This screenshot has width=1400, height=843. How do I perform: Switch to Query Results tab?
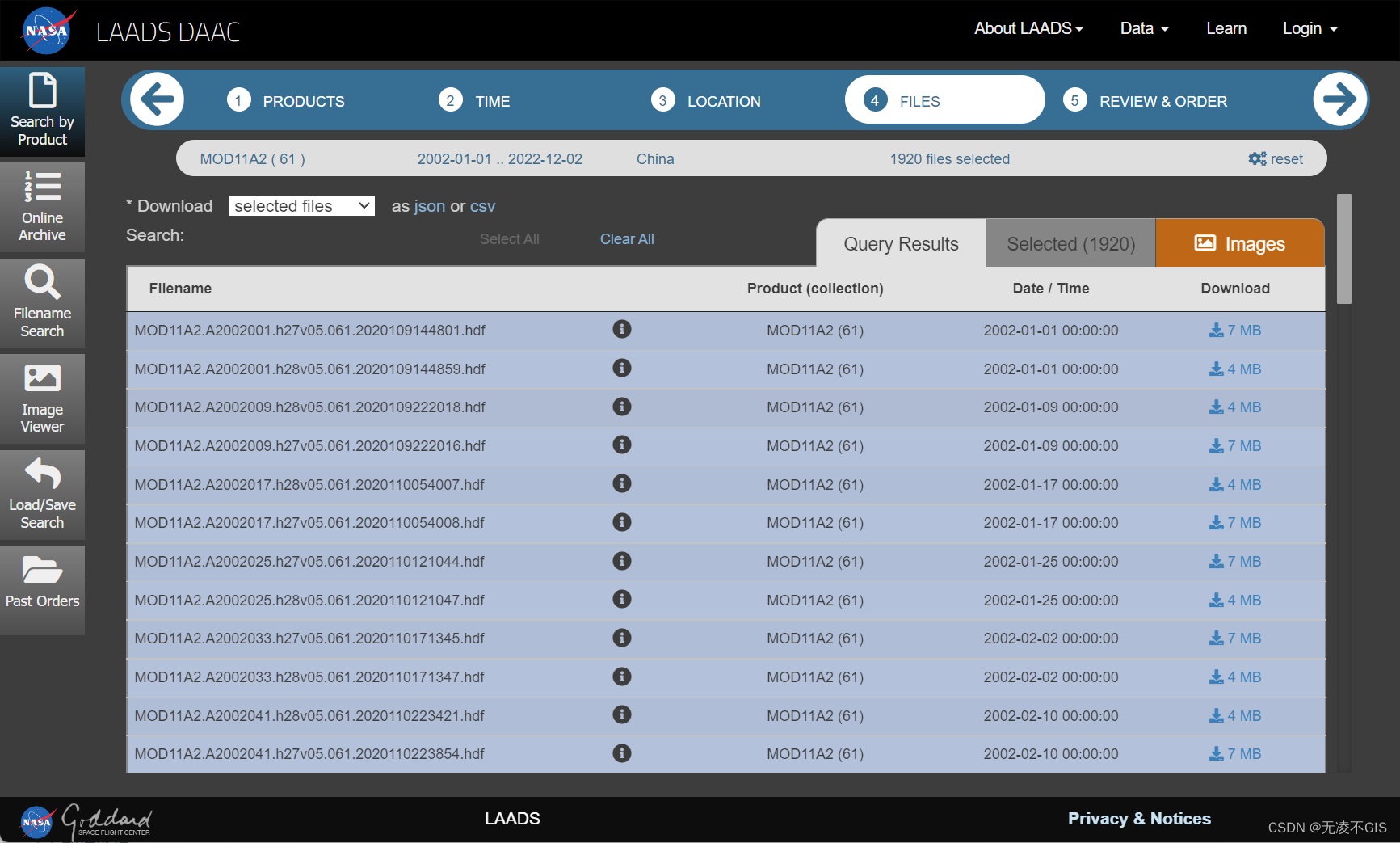point(901,243)
